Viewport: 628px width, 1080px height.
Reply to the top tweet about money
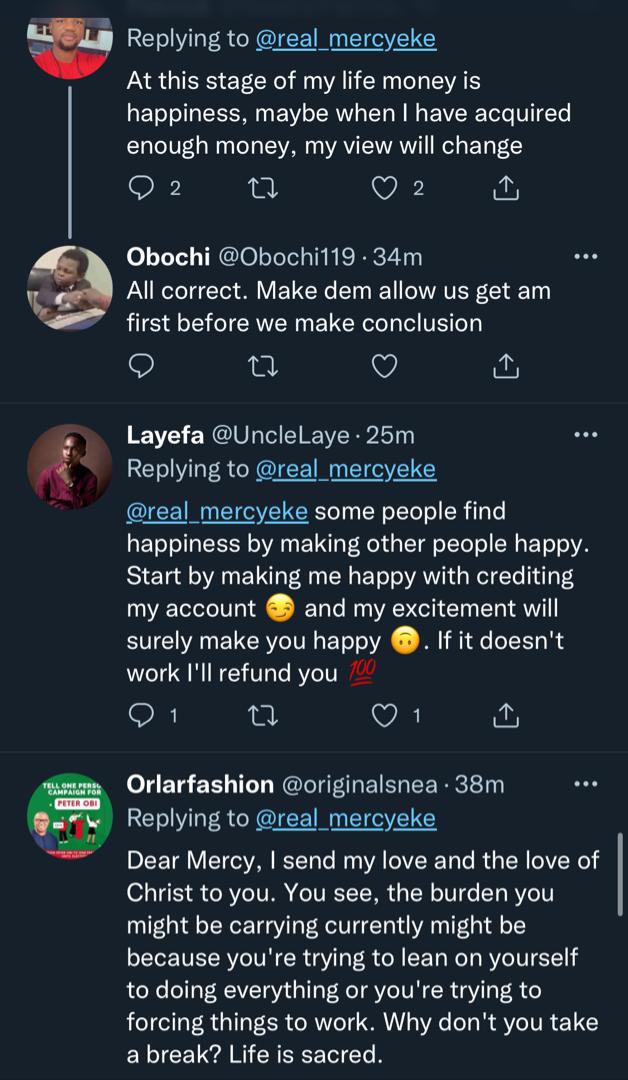142,188
